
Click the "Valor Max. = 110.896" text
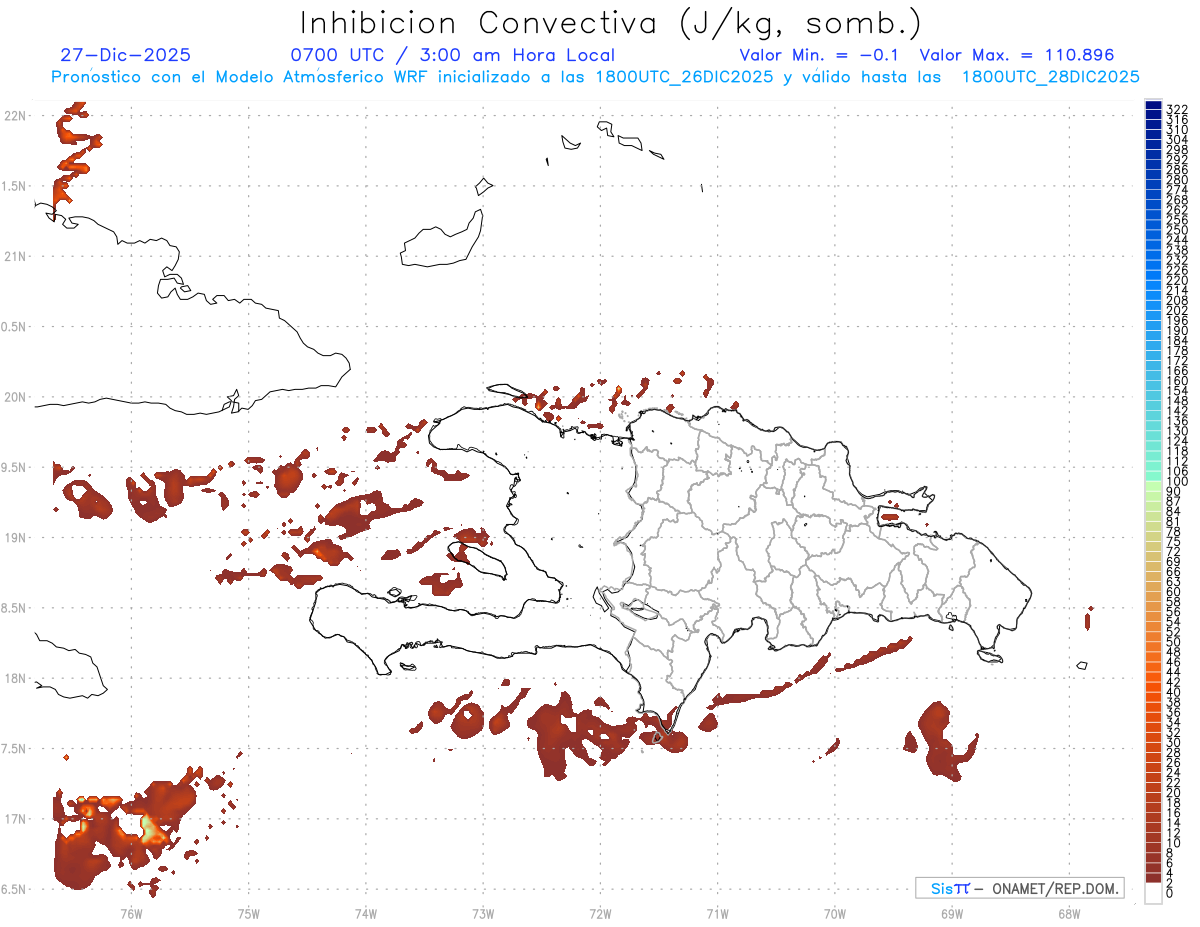click(1016, 55)
